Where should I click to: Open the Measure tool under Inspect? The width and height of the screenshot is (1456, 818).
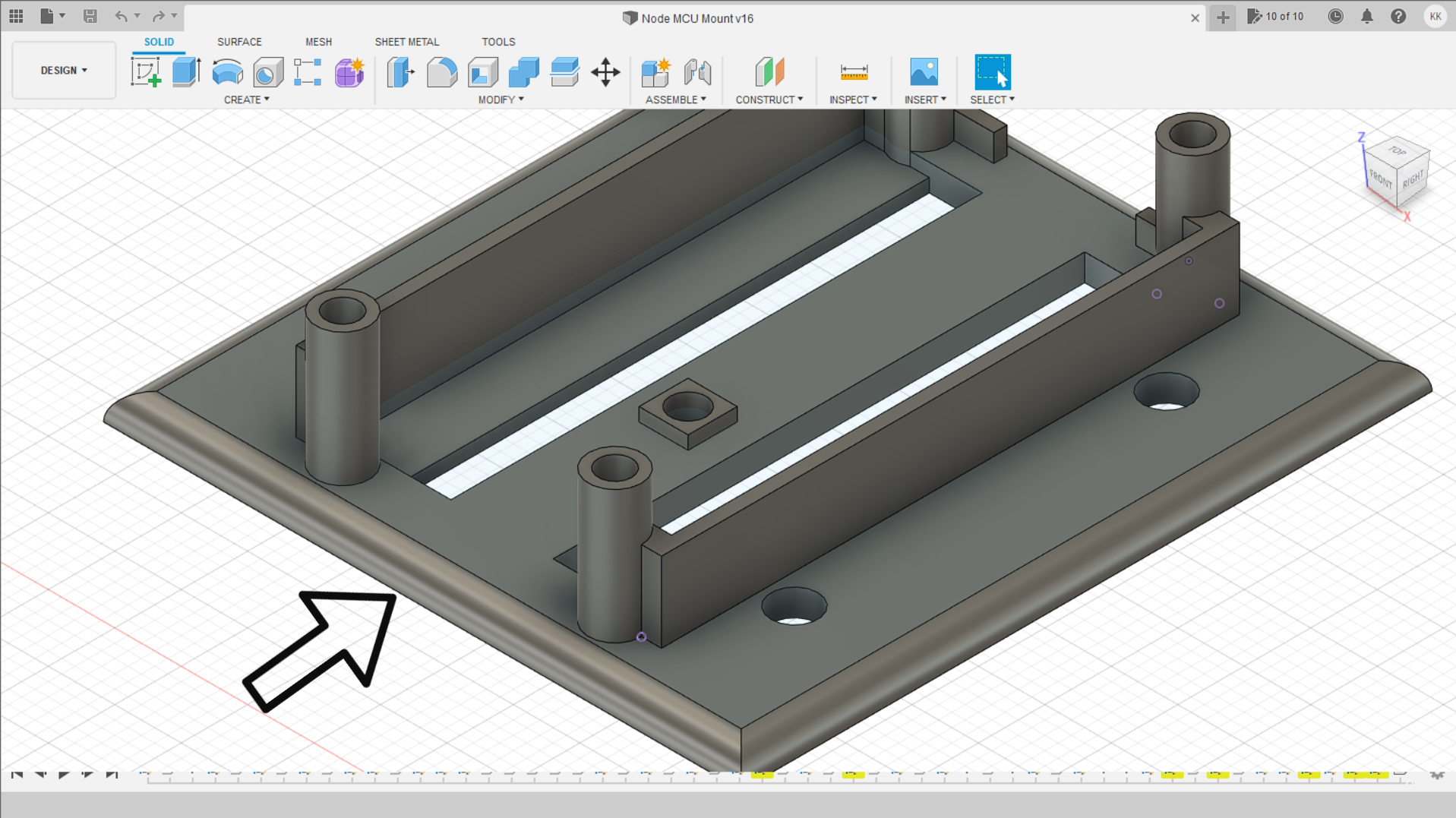tap(854, 72)
